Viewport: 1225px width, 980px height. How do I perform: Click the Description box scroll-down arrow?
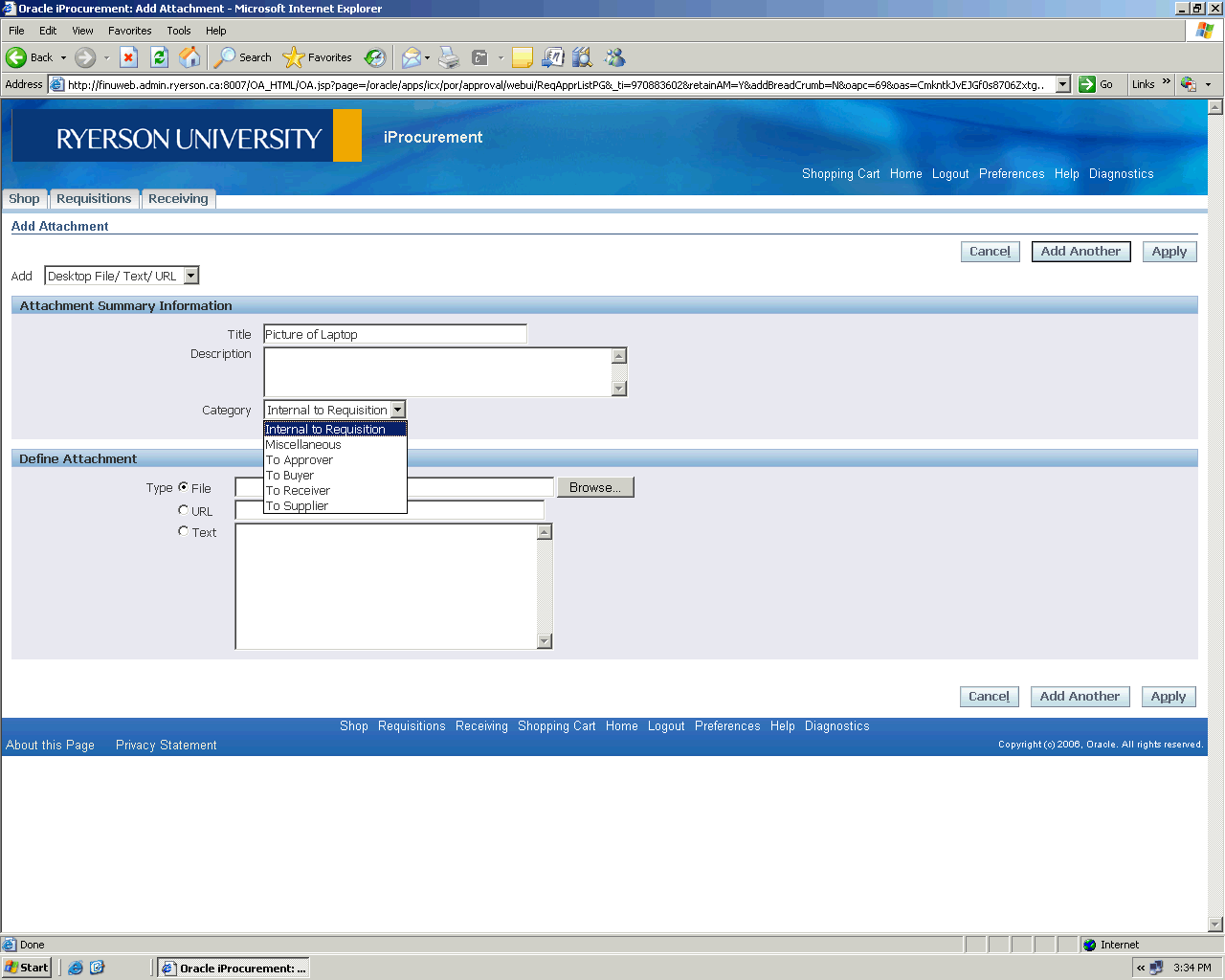click(619, 389)
